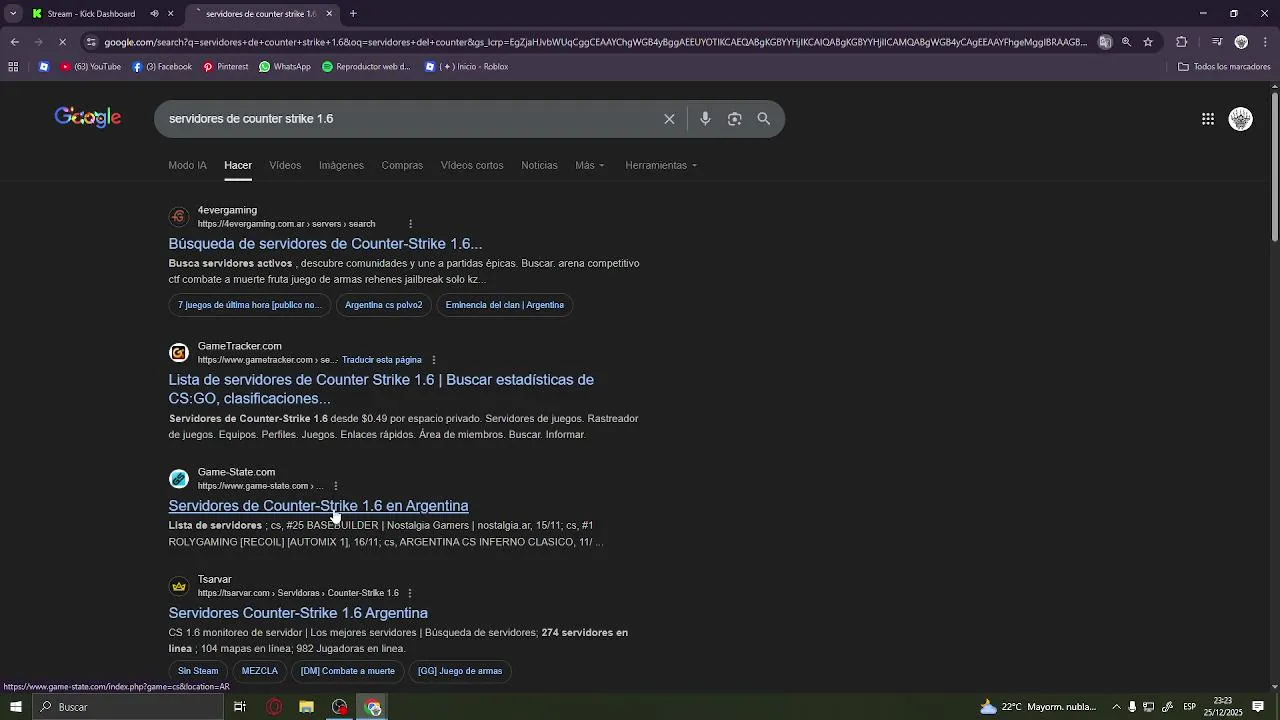1280x720 pixels.
Task: Close the servidores de counter strike tab
Action: coord(329,14)
